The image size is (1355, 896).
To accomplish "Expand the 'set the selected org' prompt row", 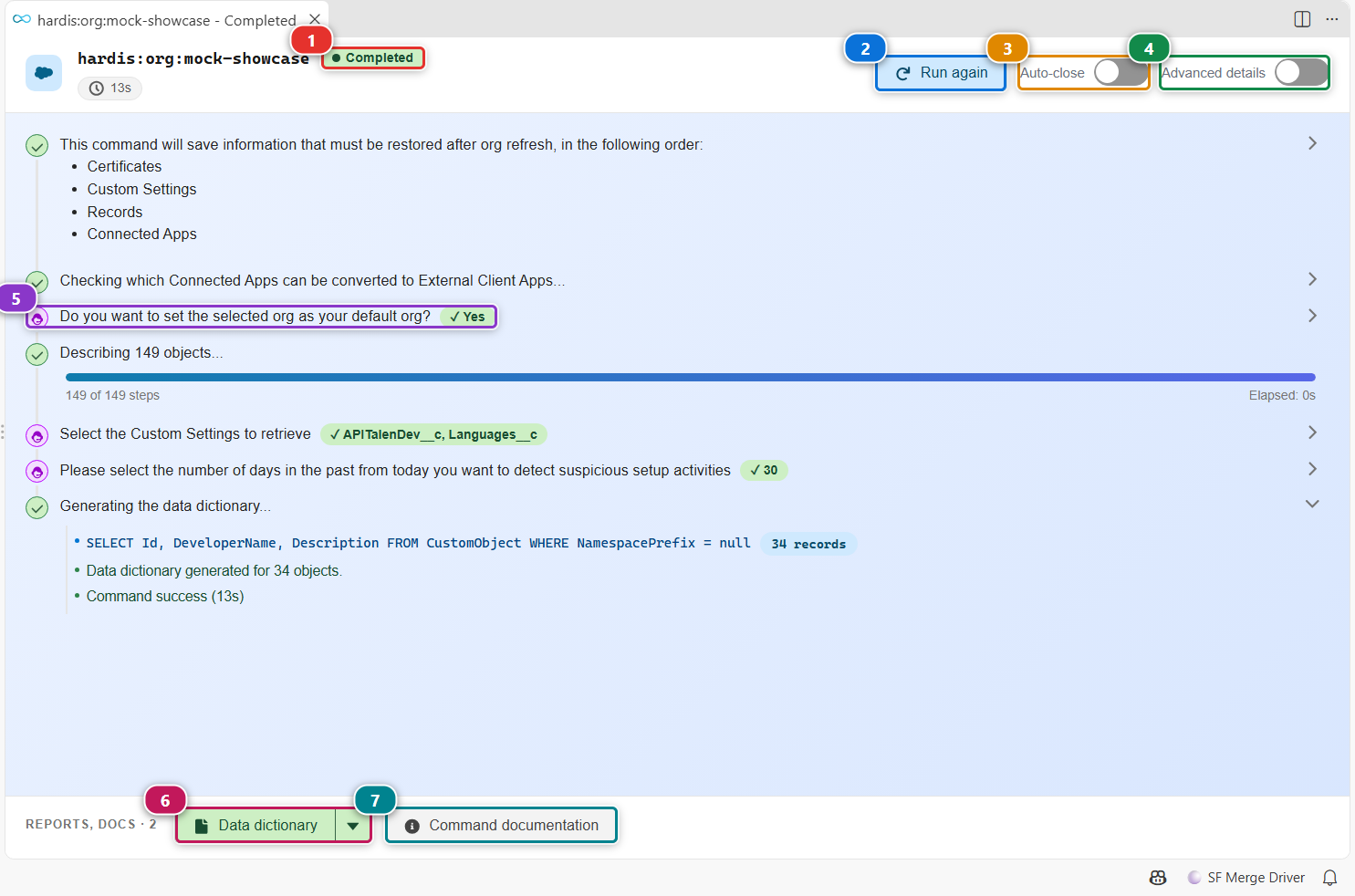I will point(1312,316).
